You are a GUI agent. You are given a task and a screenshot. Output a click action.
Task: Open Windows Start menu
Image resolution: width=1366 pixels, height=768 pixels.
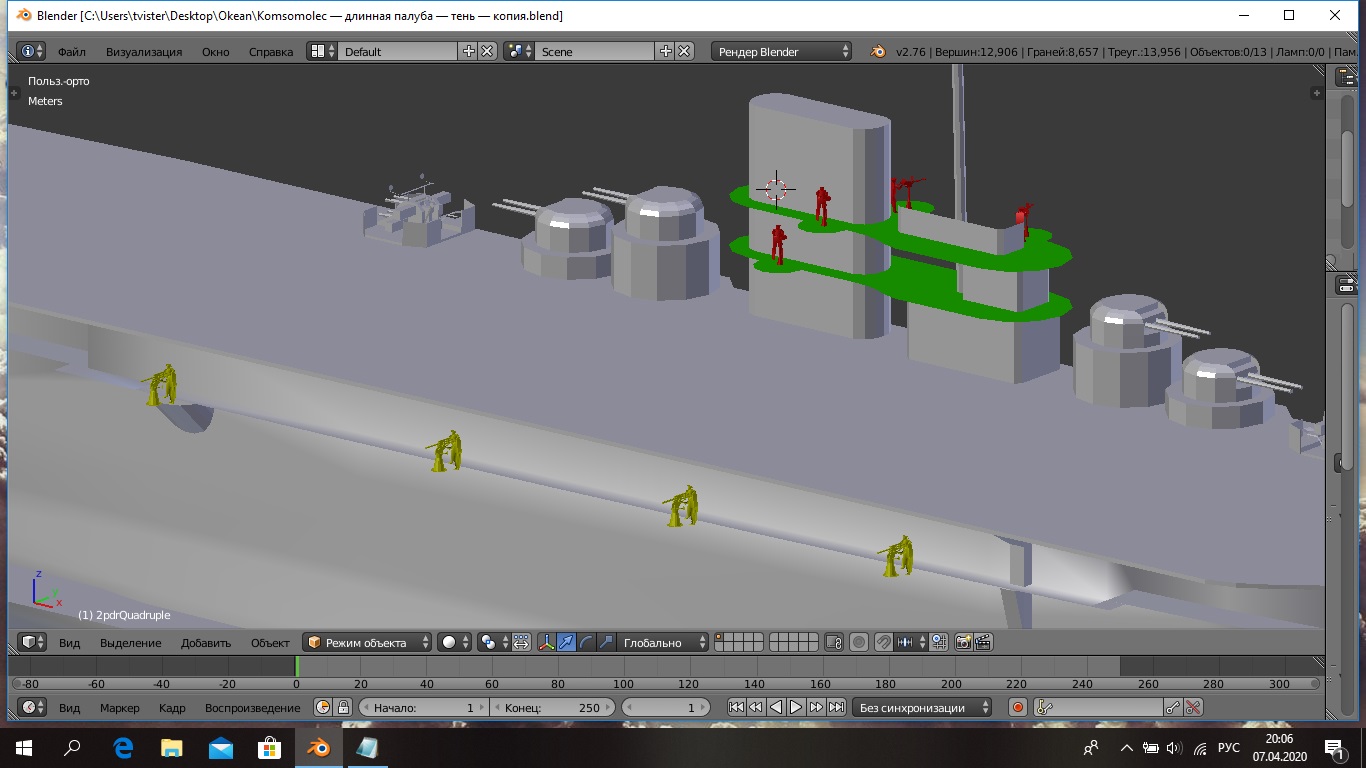click(24, 747)
